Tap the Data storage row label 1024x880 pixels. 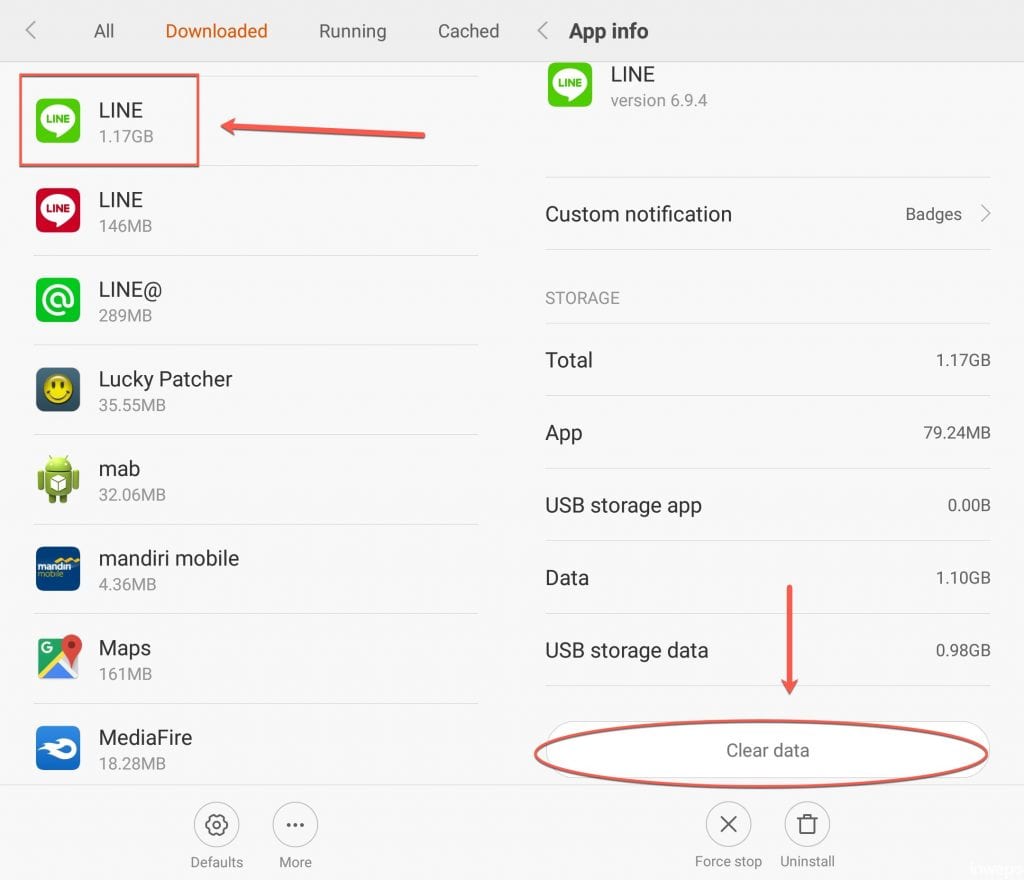point(567,578)
